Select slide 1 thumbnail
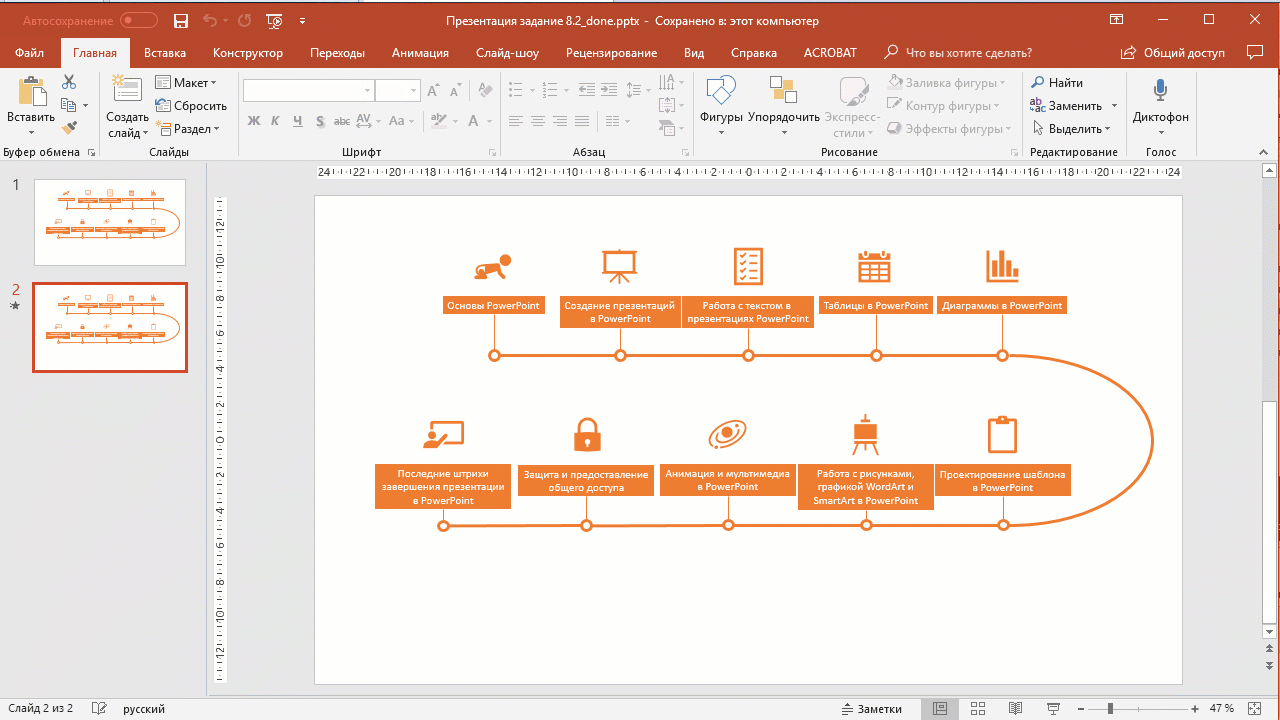 click(x=110, y=222)
